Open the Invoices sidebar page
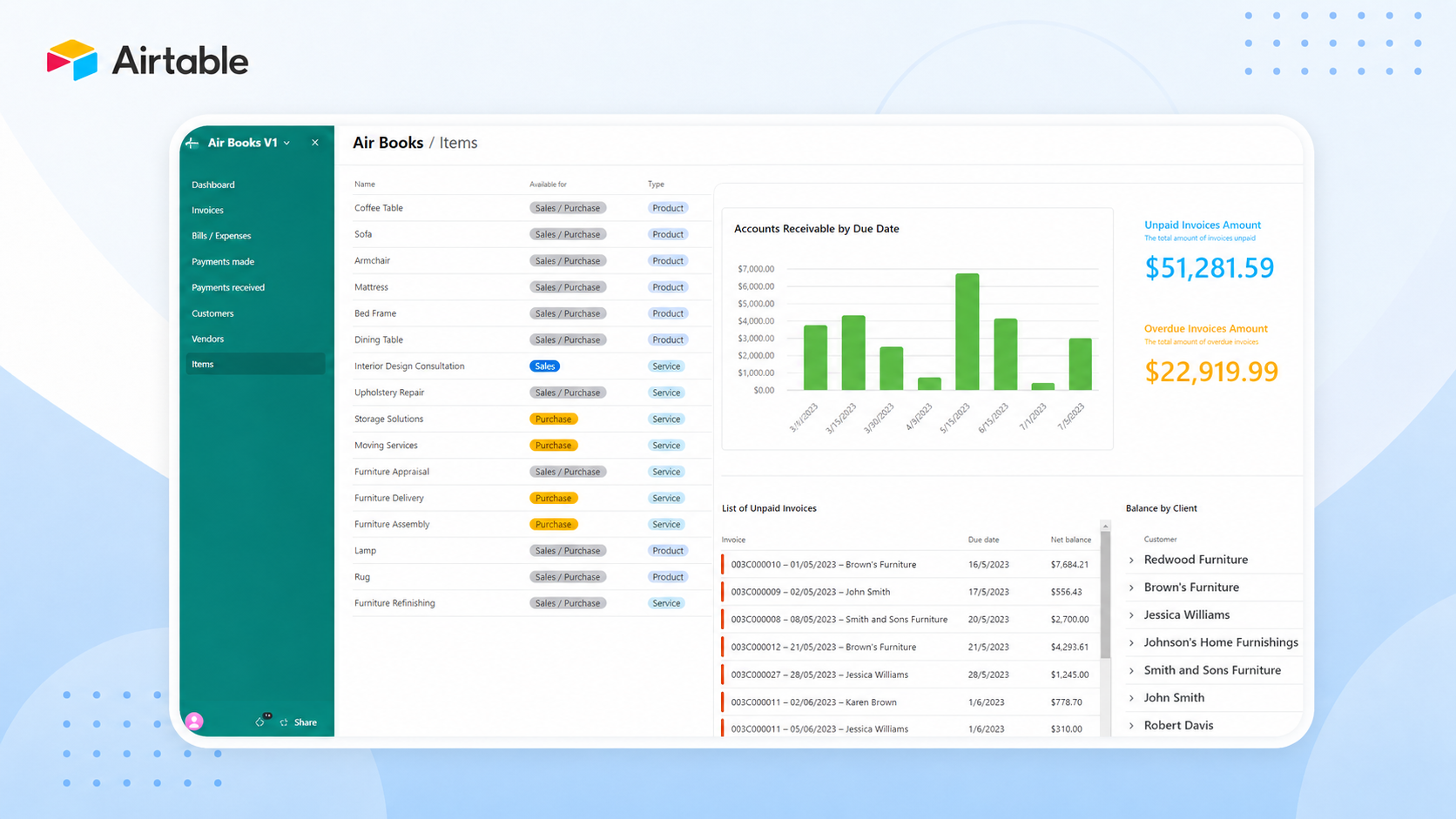Image resolution: width=1456 pixels, height=819 pixels. [207, 210]
